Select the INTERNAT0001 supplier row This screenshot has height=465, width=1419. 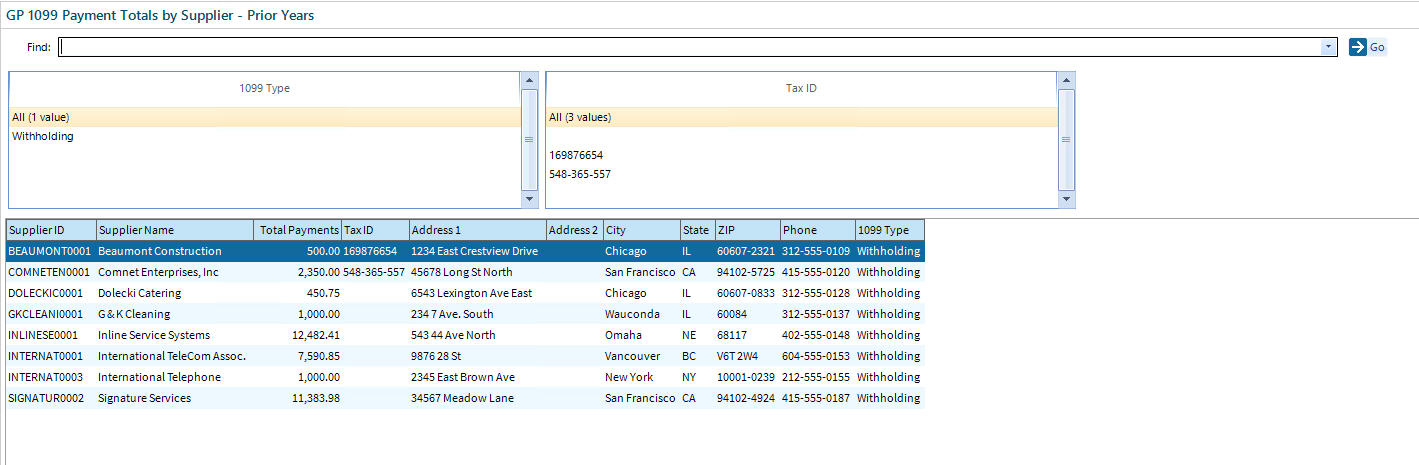pyautogui.click(x=465, y=356)
